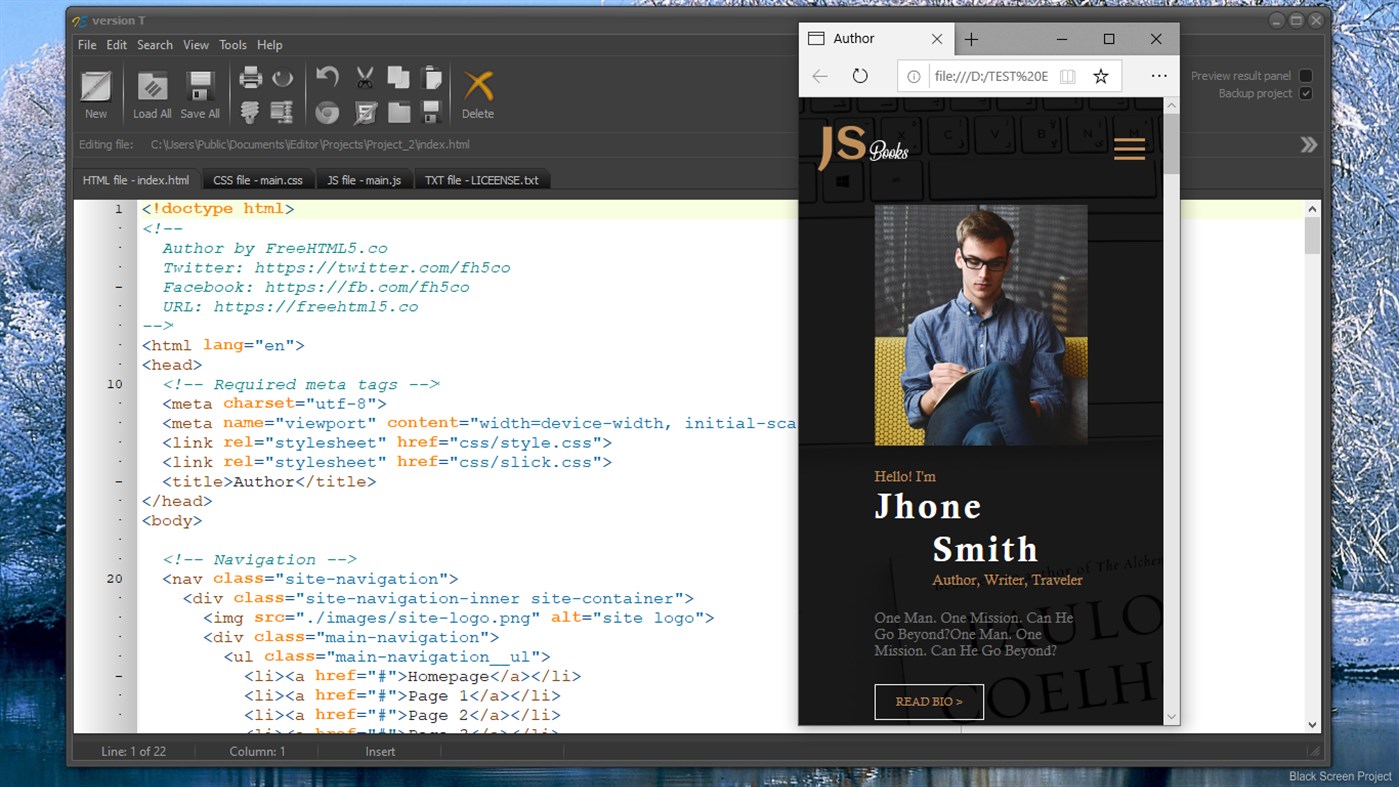Switch to the TXT file - LICEENSE.txt tab

[481, 181]
